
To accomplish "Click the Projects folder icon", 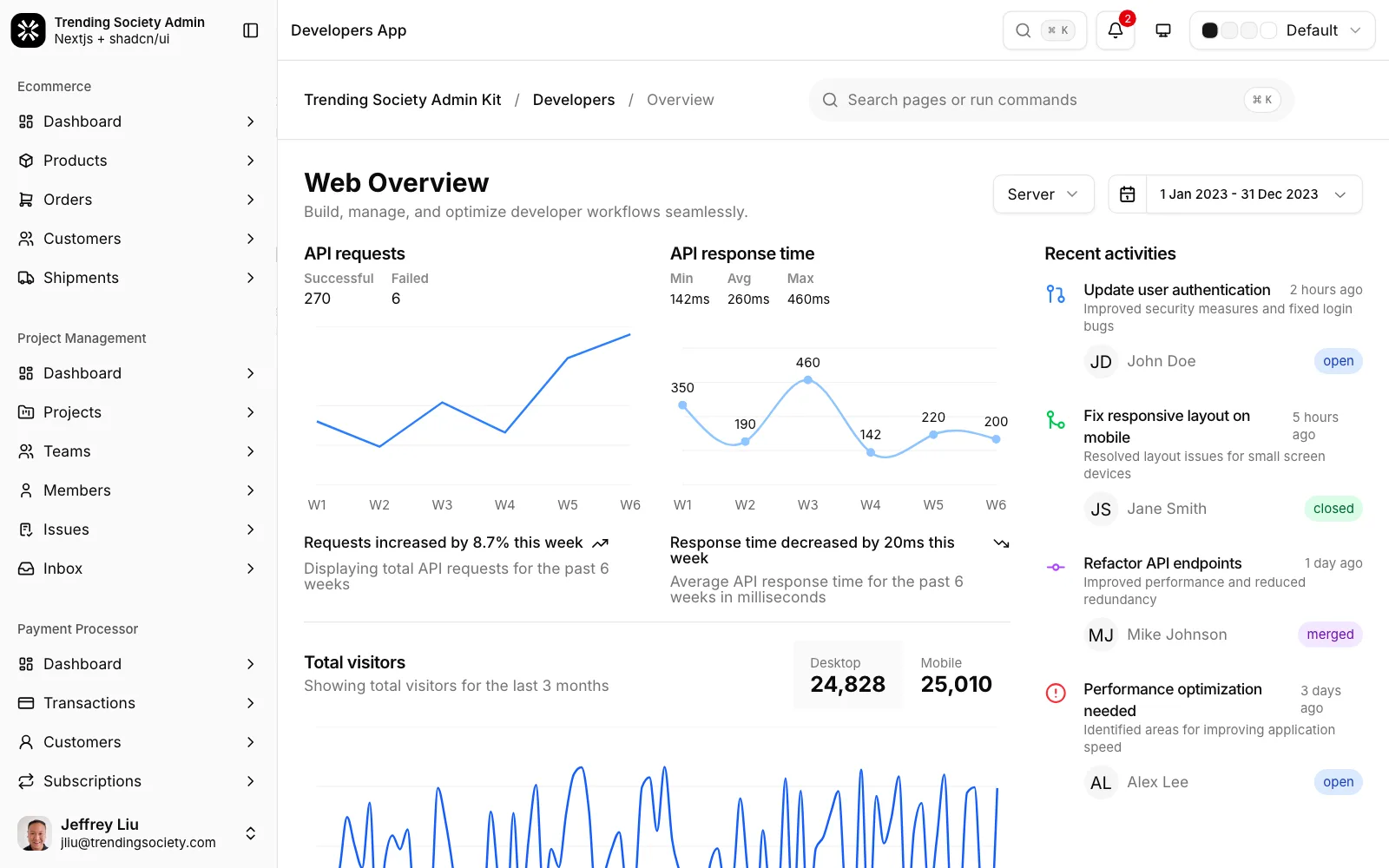I will pyautogui.click(x=26, y=412).
